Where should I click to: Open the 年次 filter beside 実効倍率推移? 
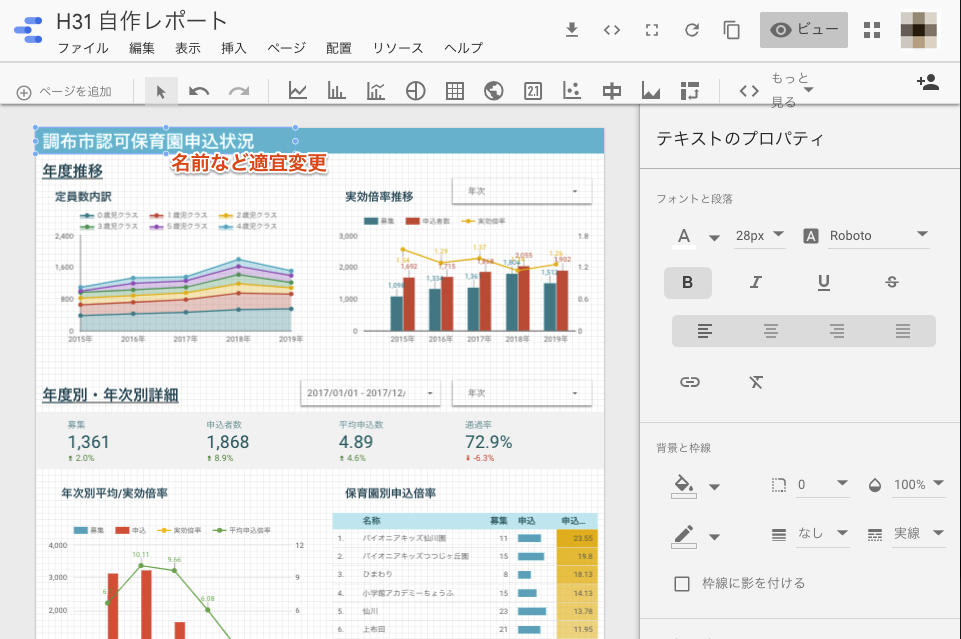click(x=522, y=191)
